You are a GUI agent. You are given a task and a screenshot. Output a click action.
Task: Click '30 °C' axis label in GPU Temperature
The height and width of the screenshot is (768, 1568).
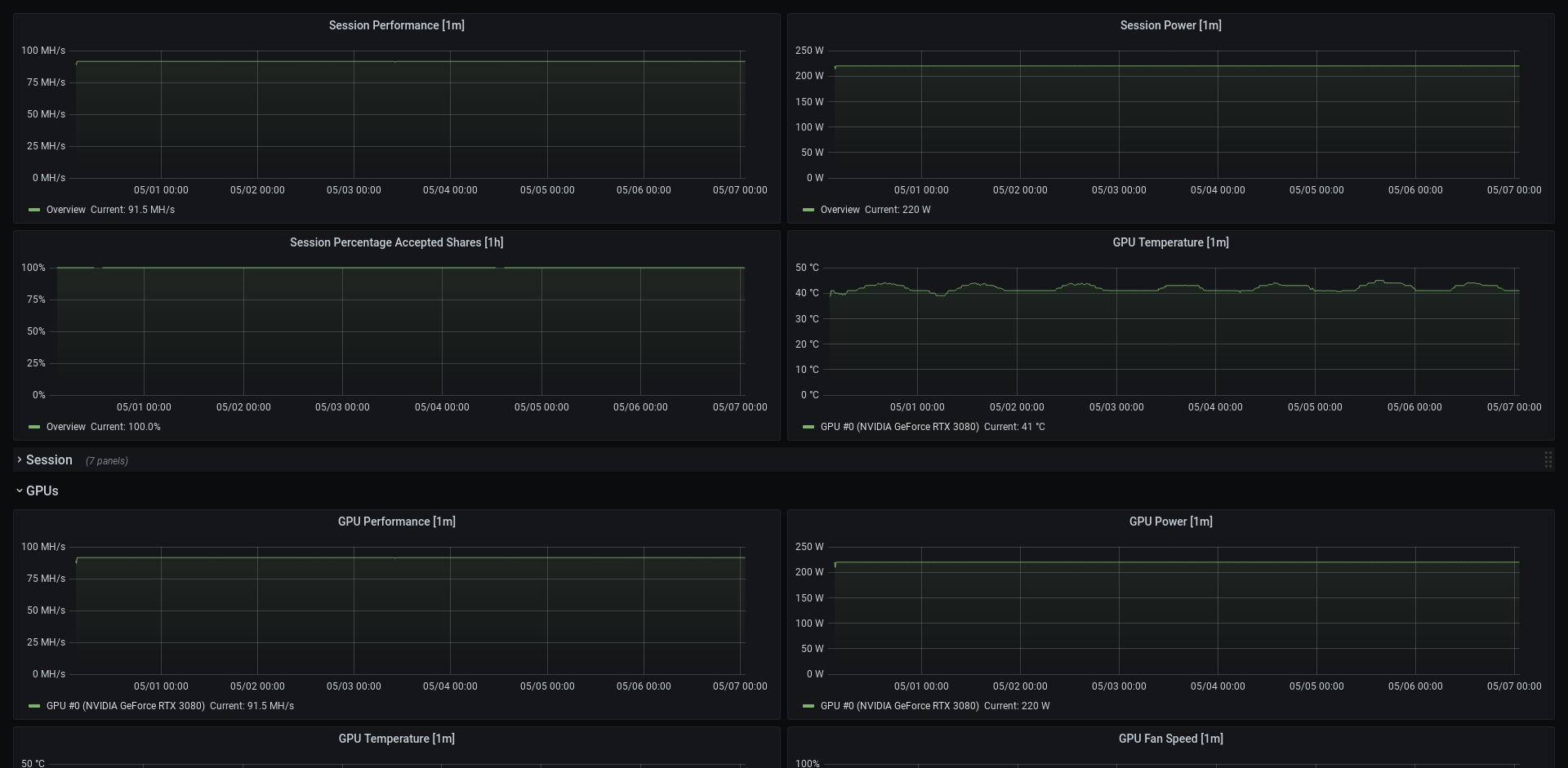(x=807, y=319)
